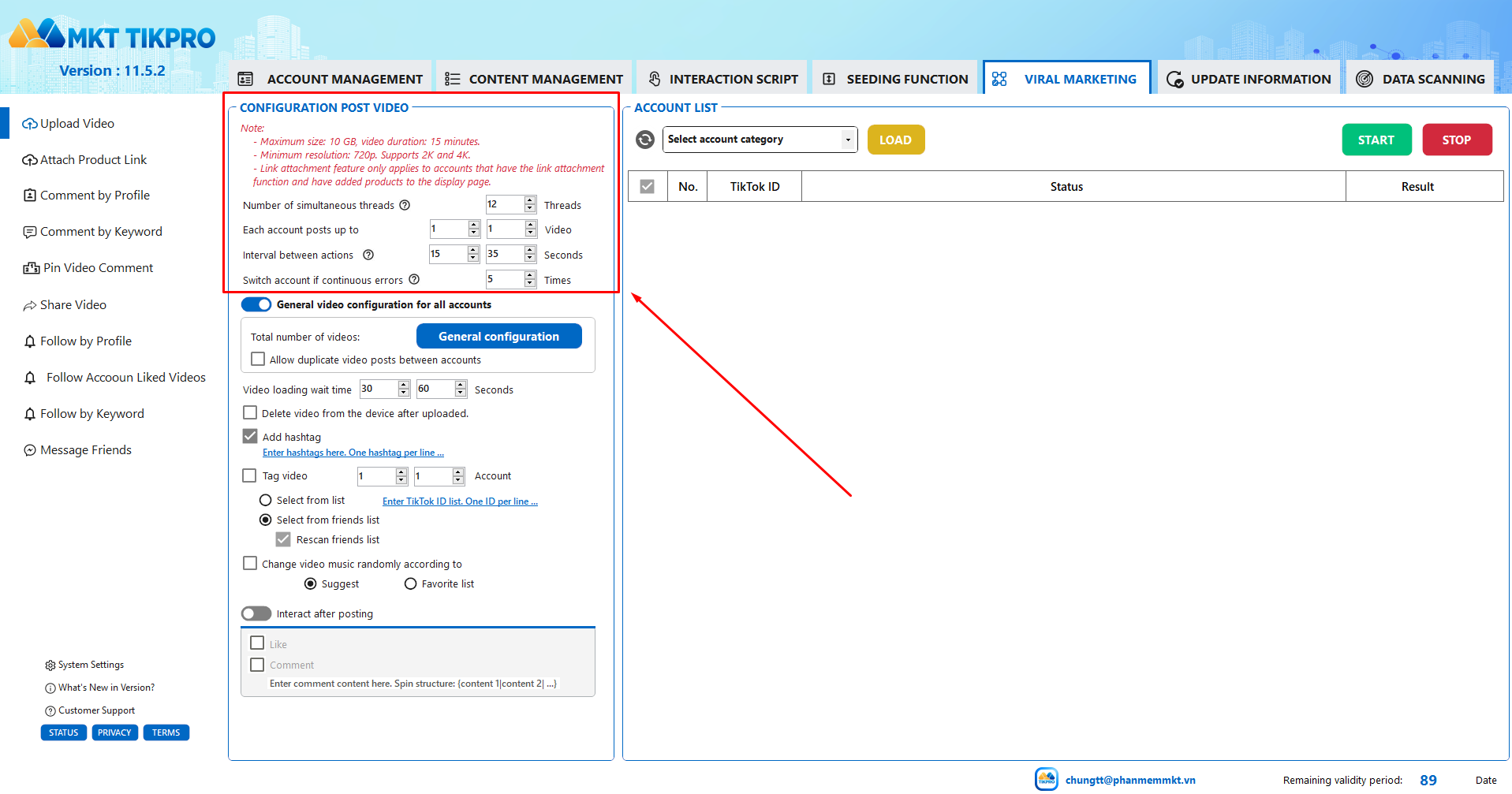Open 'Enter hashtags here' link

[x=353, y=453]
